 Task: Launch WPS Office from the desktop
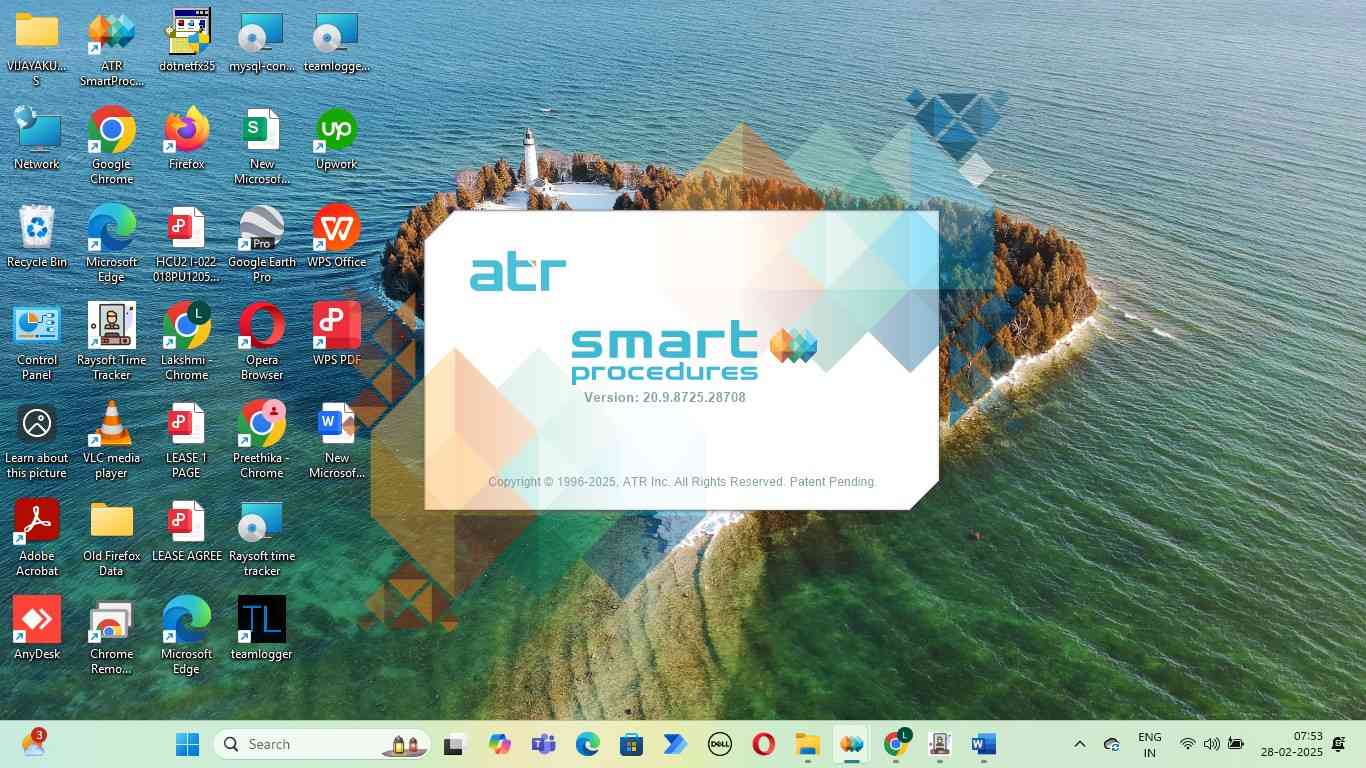[x=337, y=237]
